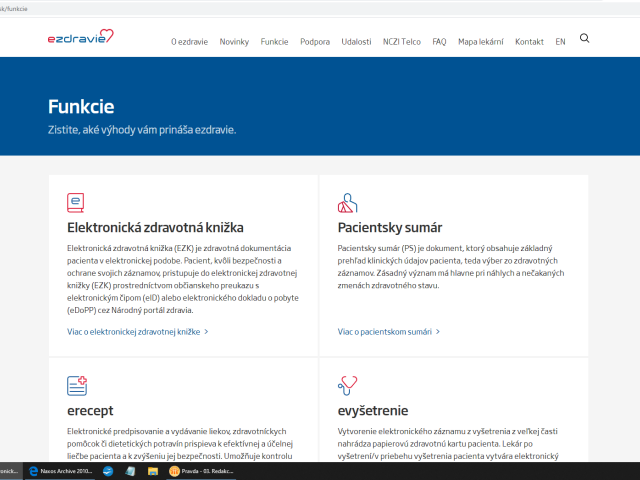Open the Thunderbird taskbar icon
This screenshot has height=480, width=640.
(108, 471)
